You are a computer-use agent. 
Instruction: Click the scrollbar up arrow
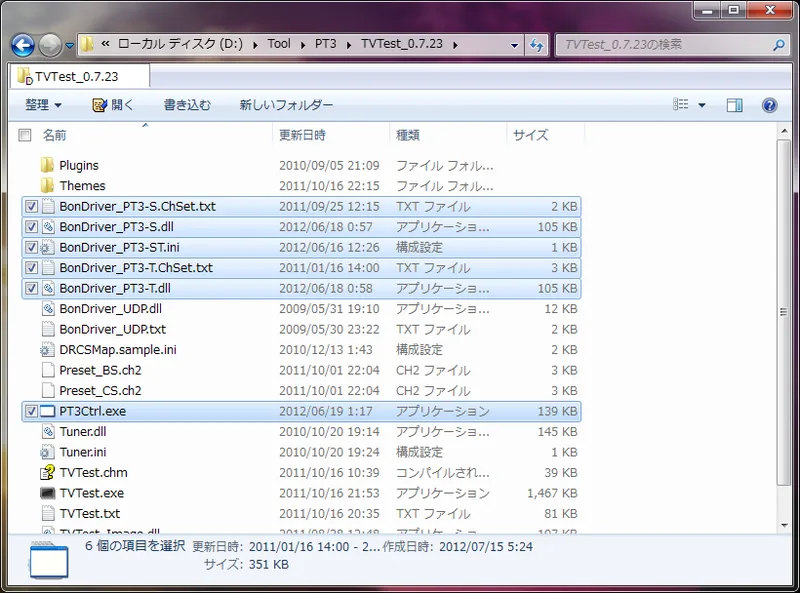(784, 131)
